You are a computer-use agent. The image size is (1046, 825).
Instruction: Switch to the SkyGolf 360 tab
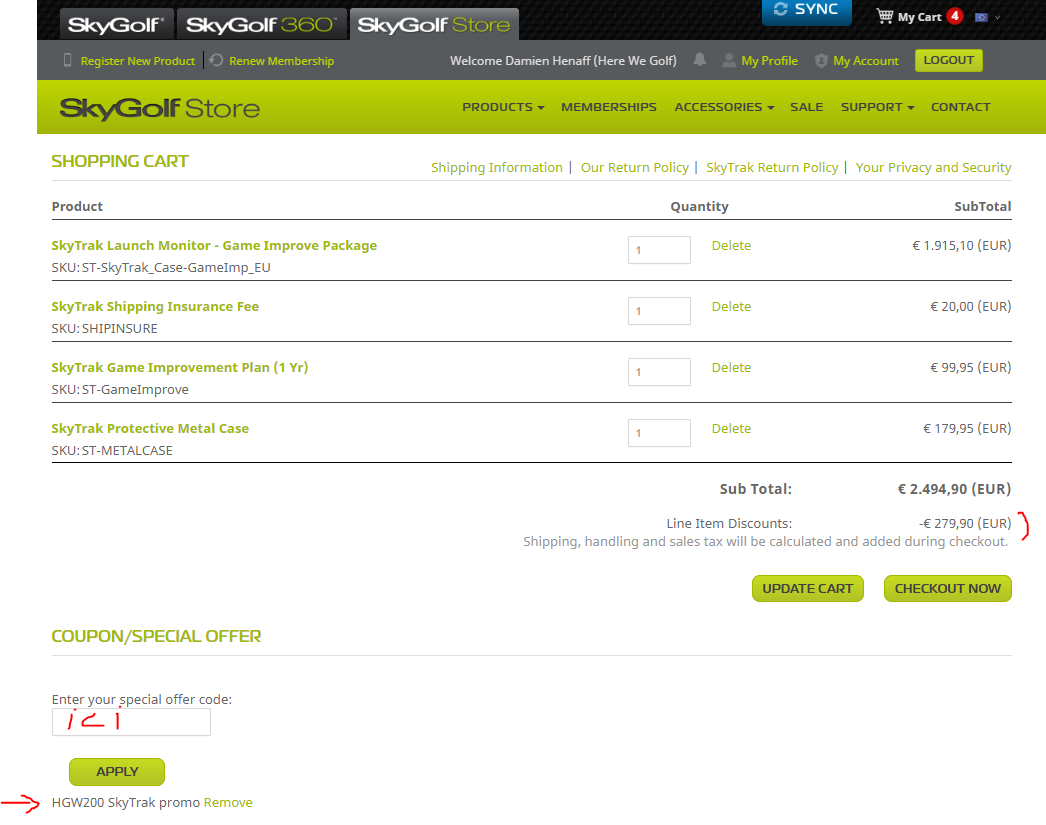click(x=261, y=25)
